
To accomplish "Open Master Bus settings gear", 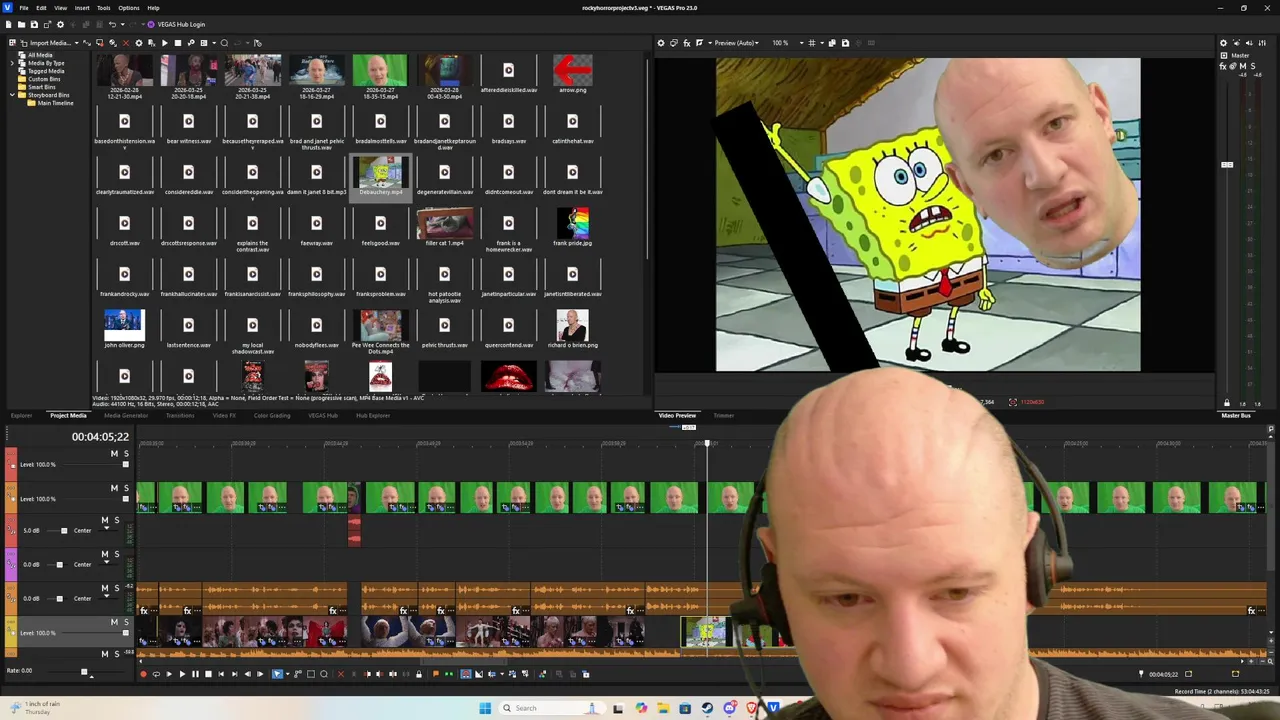I will tap(1223, 43).
